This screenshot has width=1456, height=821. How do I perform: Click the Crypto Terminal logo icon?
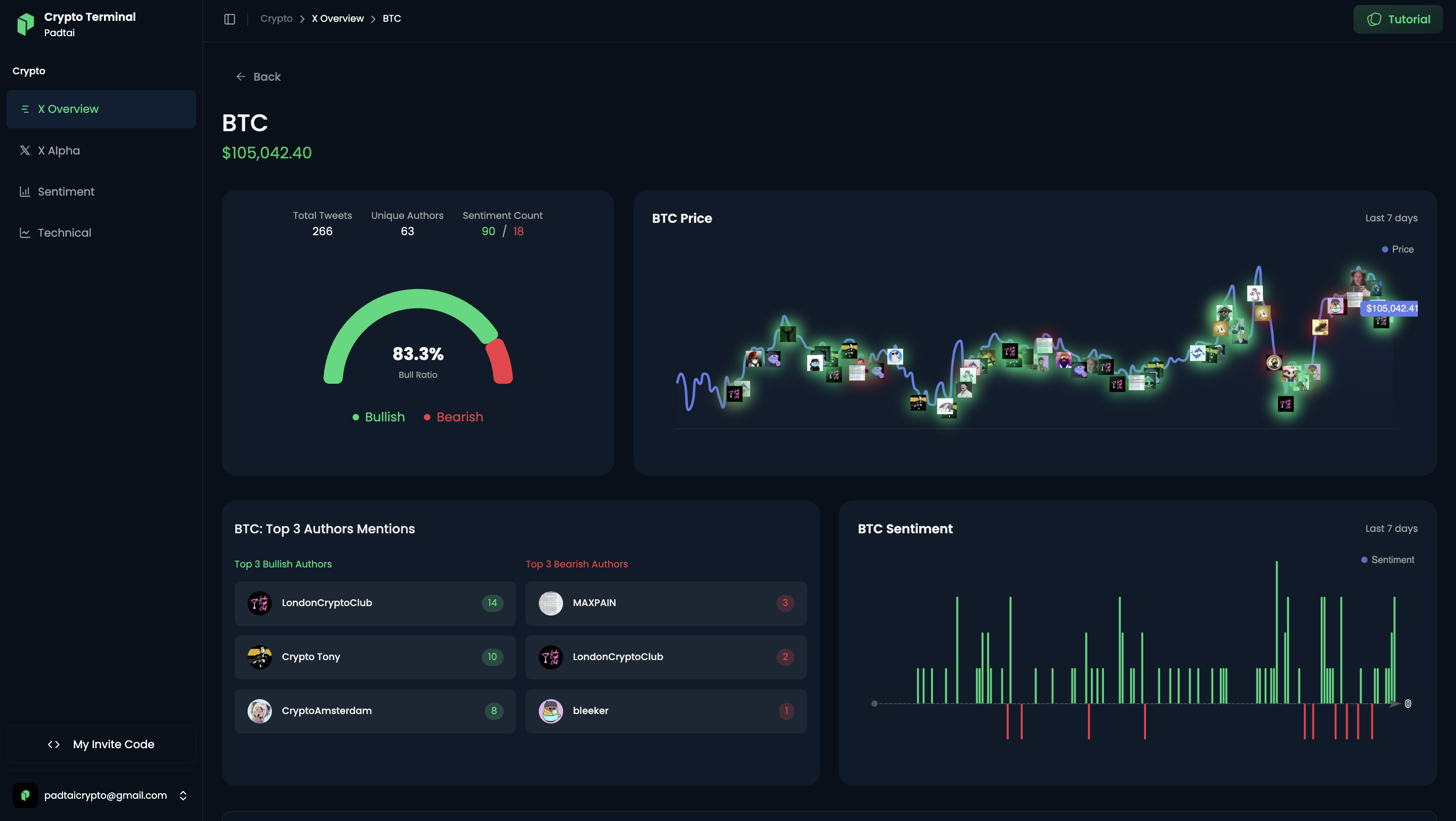[25, 24]
